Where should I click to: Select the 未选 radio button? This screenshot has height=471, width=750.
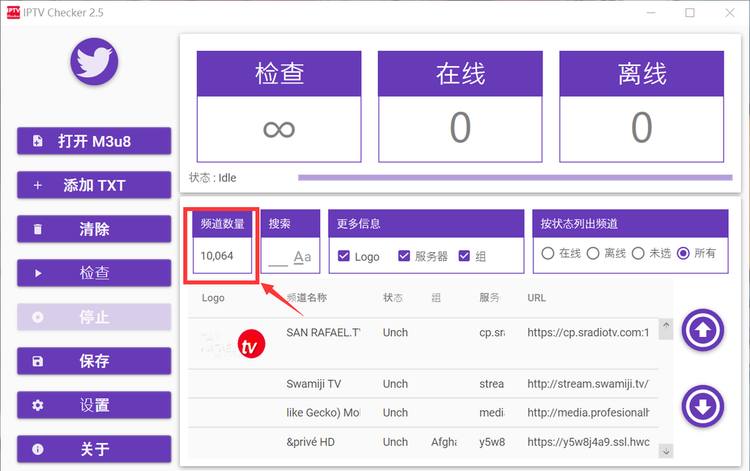tap(638, 253)
